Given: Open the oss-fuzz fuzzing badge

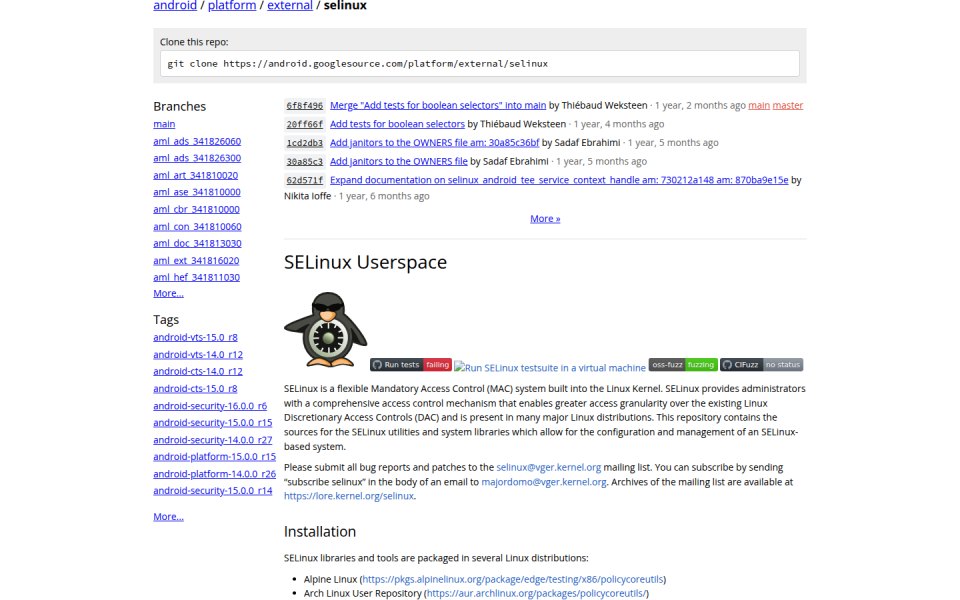Looking at the screenshot, I should pyautogui.click(x=683, y=365).
